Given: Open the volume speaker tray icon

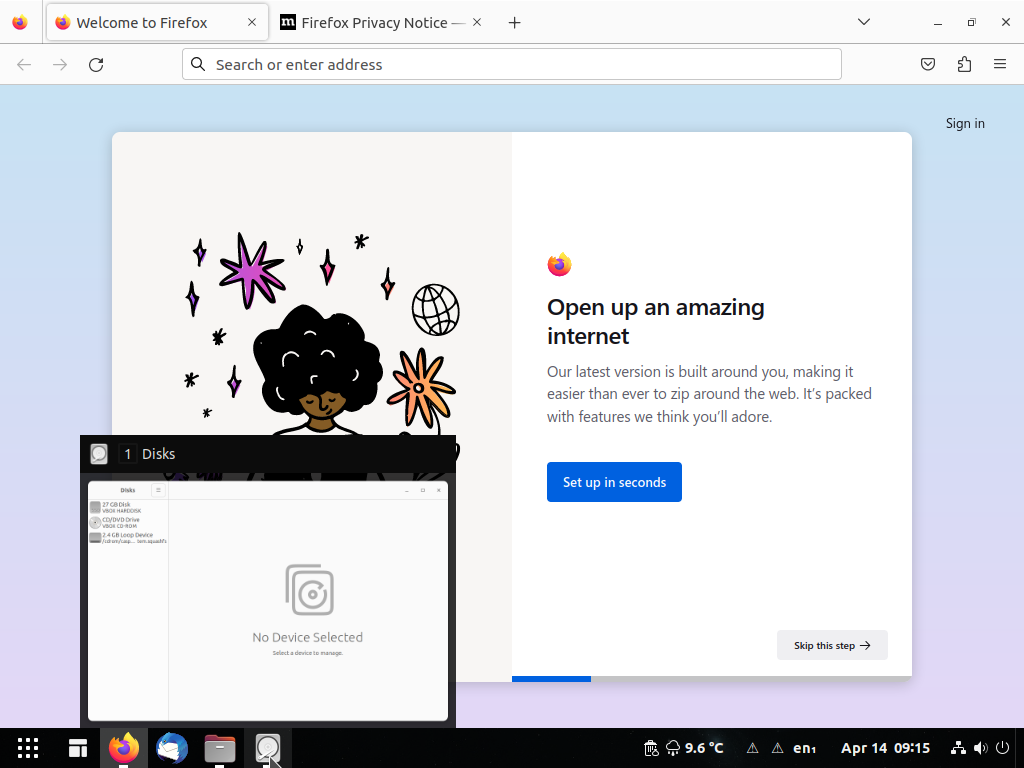Looking at the screenshot, I should 980,748.
